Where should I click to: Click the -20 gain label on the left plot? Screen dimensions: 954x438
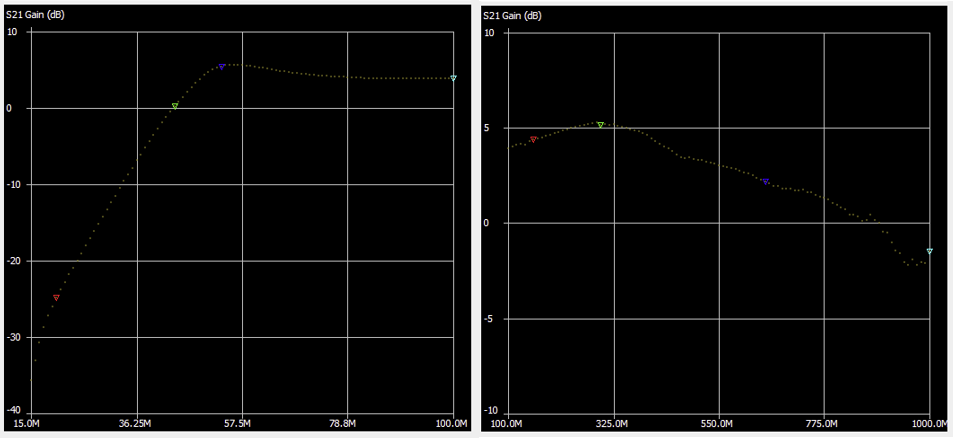[13, 261]
